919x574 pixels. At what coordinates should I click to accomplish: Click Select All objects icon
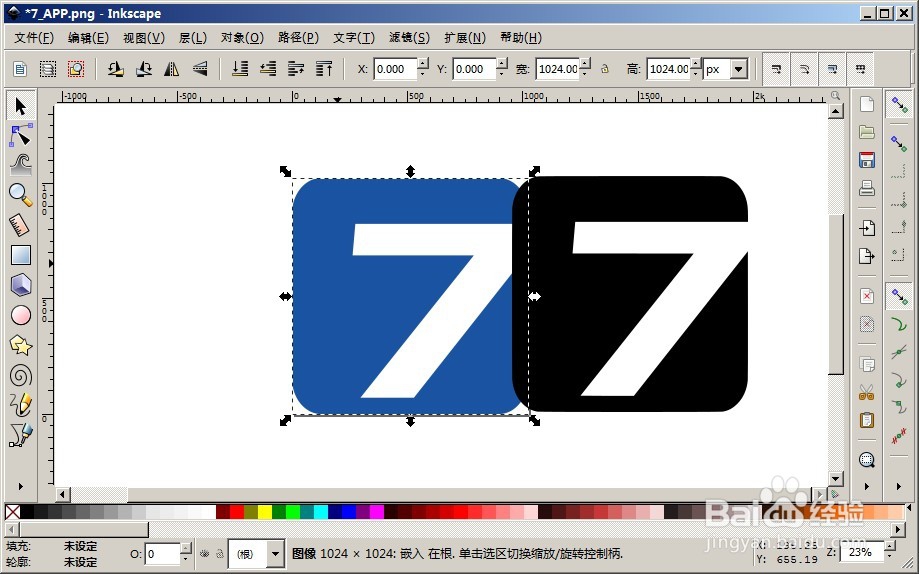20,69
